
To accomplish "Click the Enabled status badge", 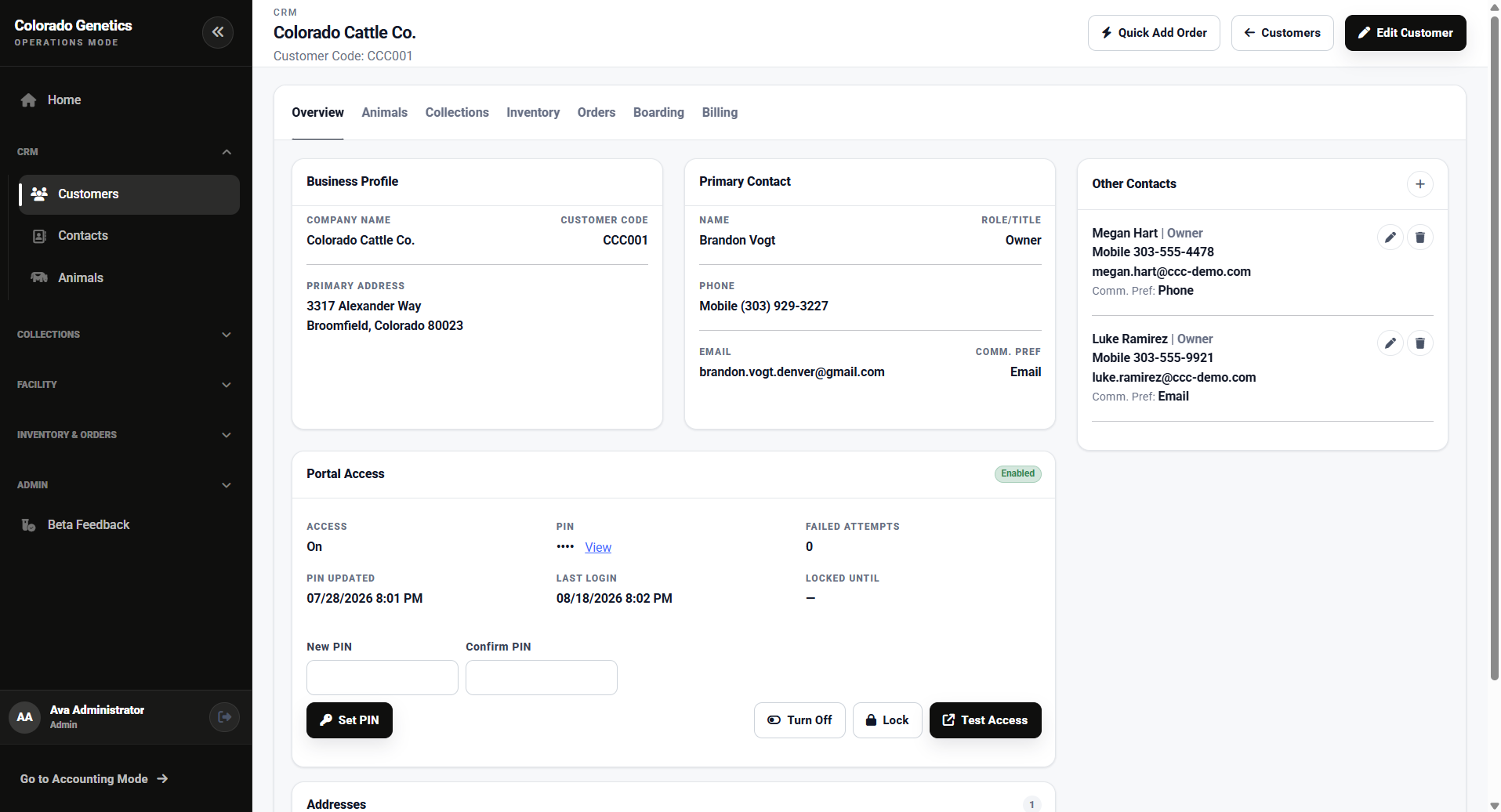I will 1018,473.
